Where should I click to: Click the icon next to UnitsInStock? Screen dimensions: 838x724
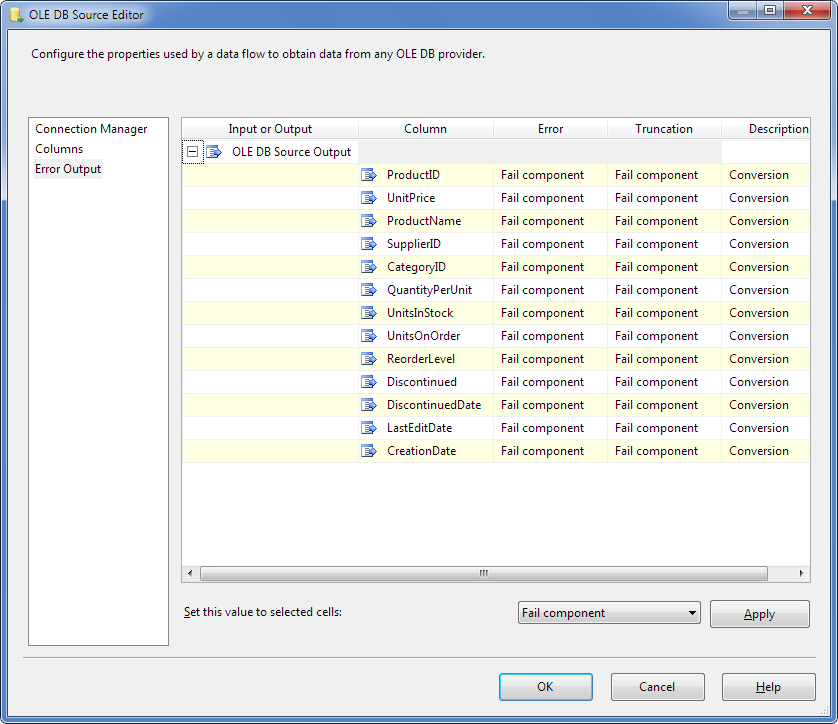[368, 313]
